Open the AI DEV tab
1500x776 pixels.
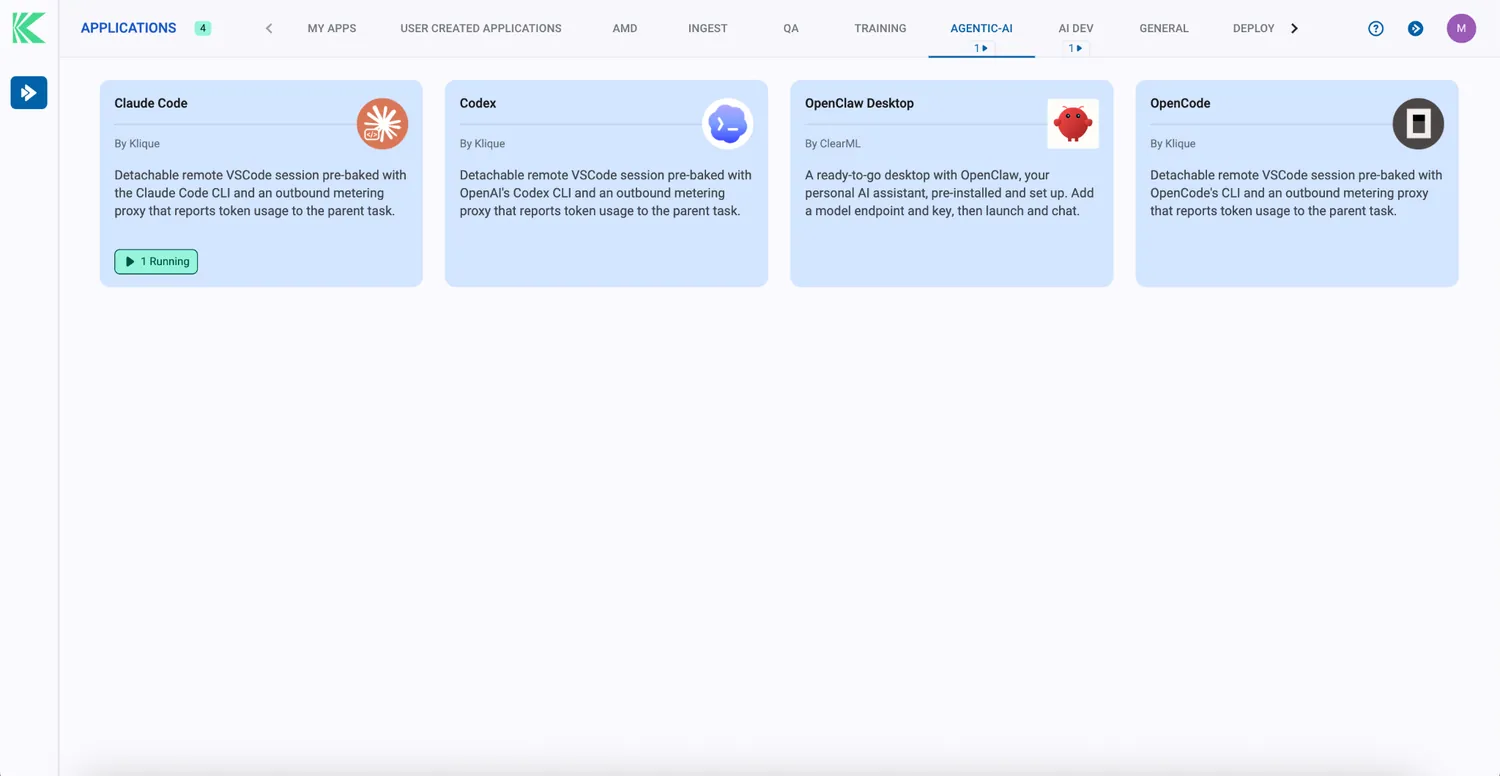click(1076, 28)
